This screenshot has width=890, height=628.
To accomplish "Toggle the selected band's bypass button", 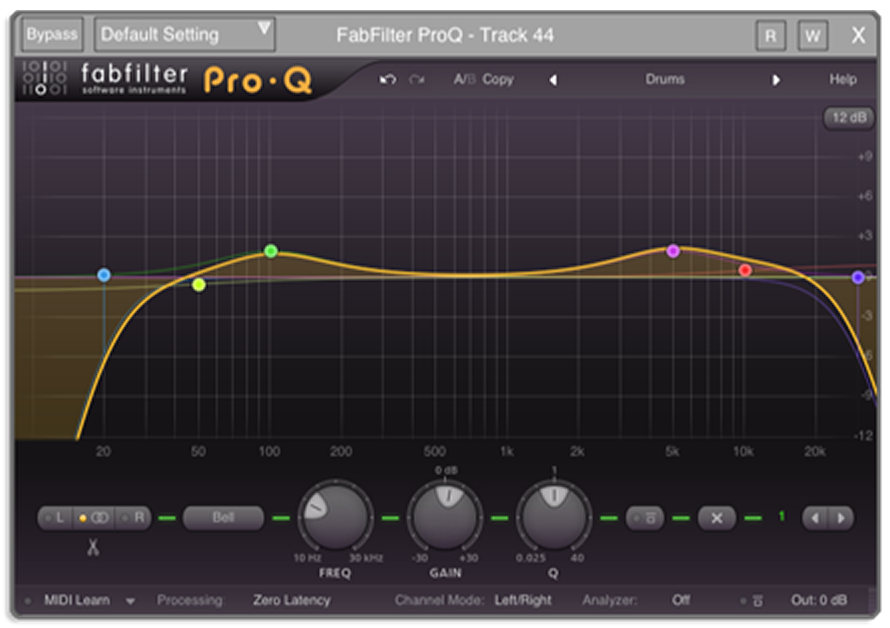I will pyautogui.click(x=645, y=518).
